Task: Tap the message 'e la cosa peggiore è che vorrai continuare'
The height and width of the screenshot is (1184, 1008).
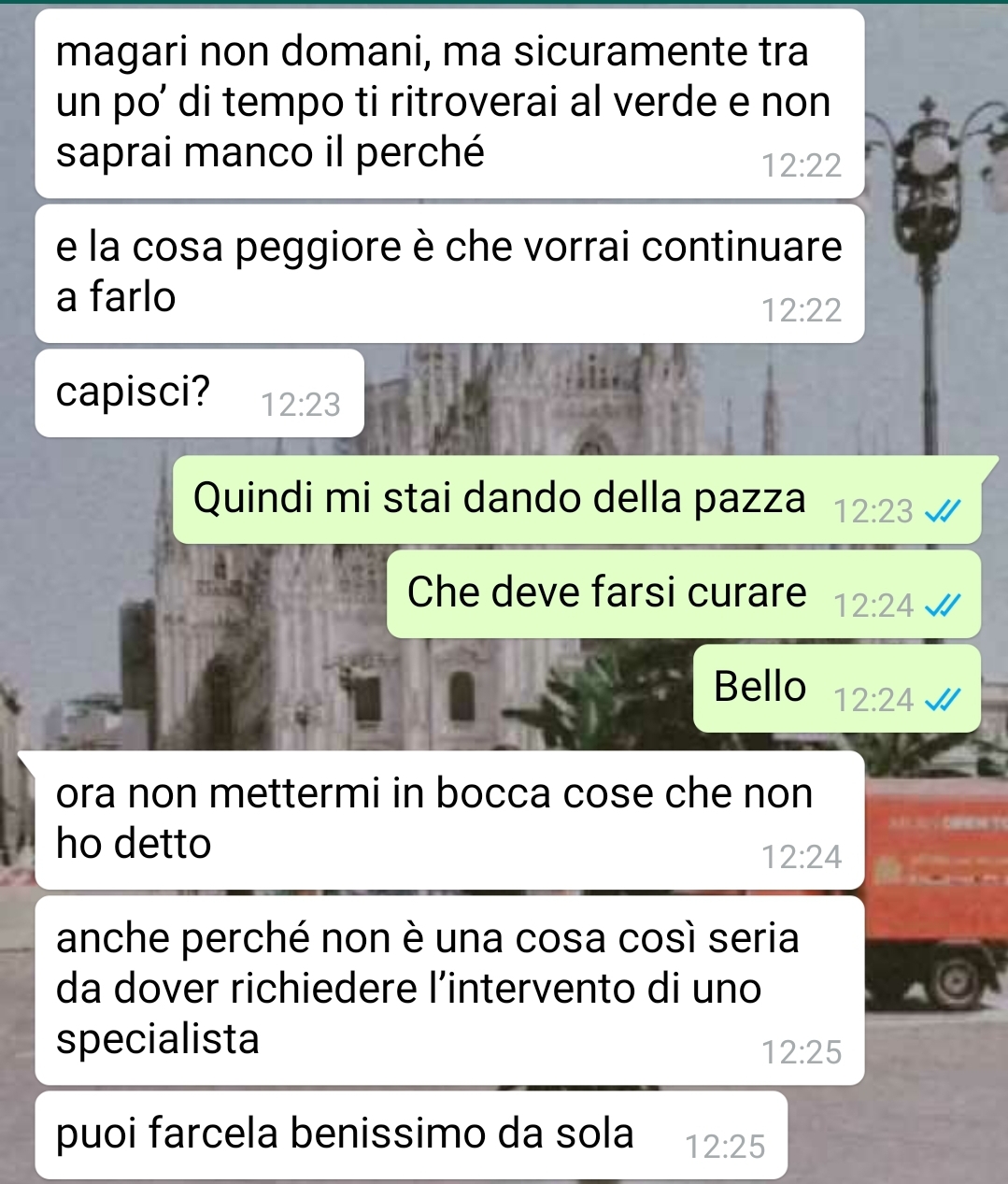Action: pyautogui.click(x=449, y=274)
